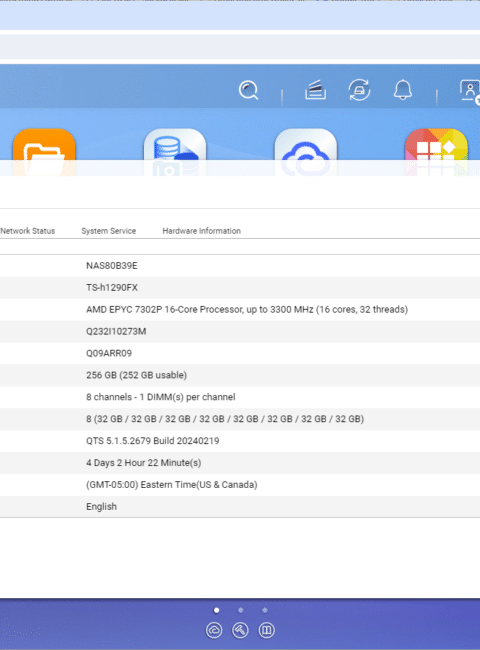This screenshot has height=650, width=480.
Task: Click the NAS80B39E server name row
Action: click(240, 266)
